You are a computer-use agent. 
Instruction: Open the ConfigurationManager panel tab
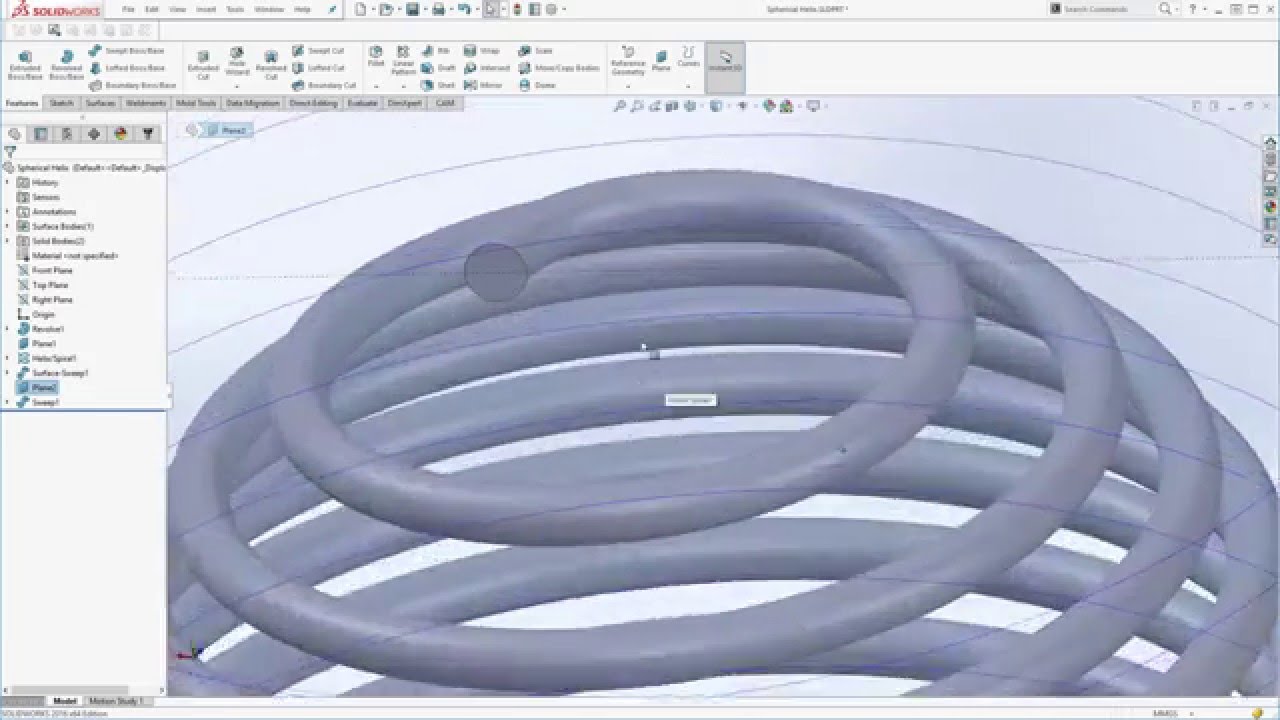[67, 134]
